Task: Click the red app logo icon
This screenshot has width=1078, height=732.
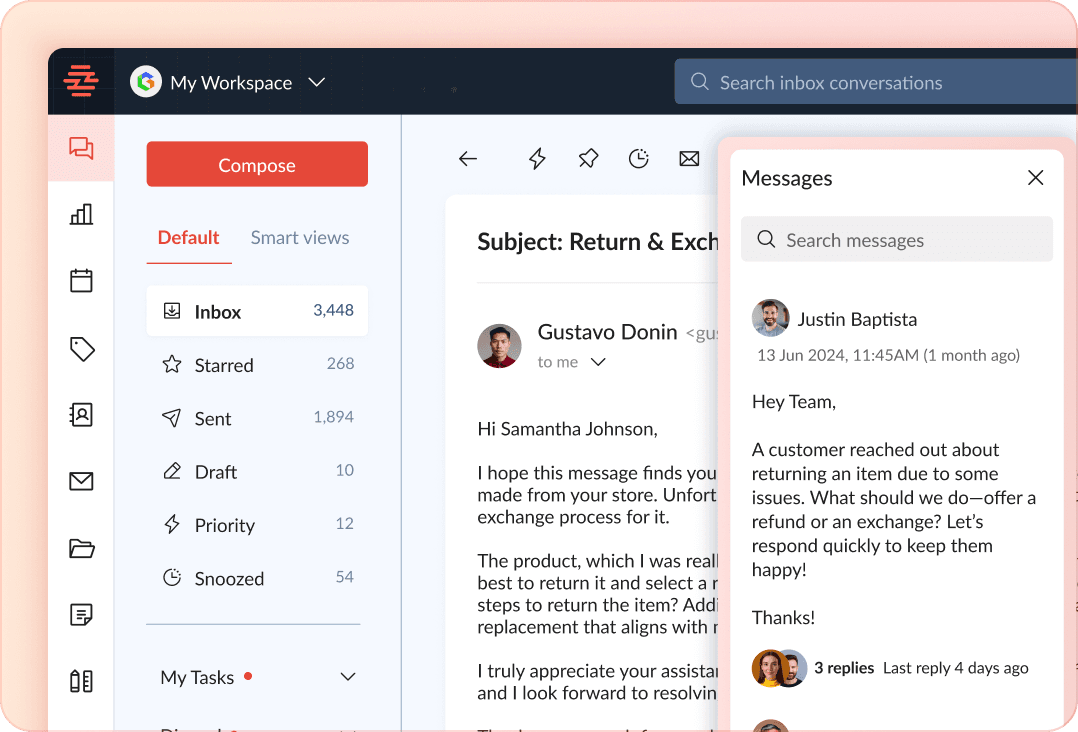Action: [x=81, y=81]
